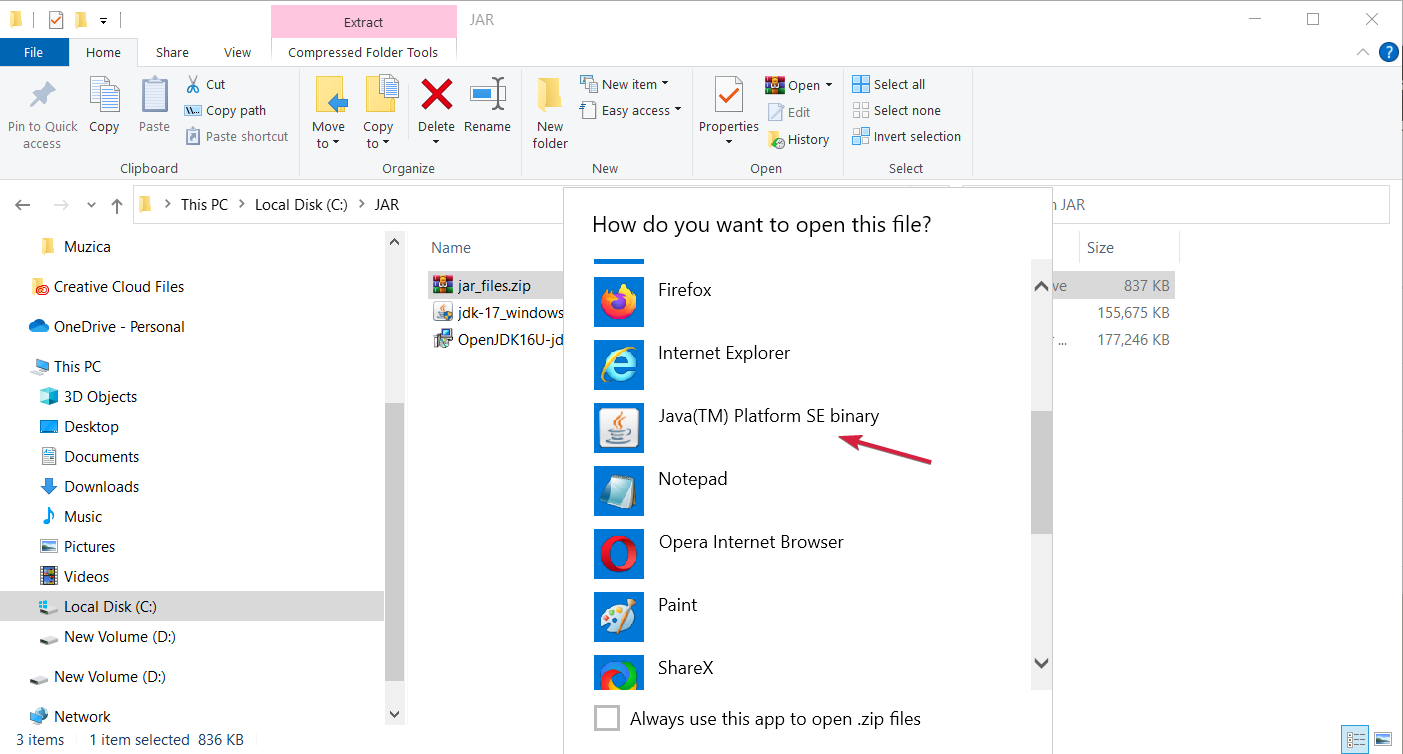Sort files by the Size column header

pyautogui.click(x=1100, y=248)
